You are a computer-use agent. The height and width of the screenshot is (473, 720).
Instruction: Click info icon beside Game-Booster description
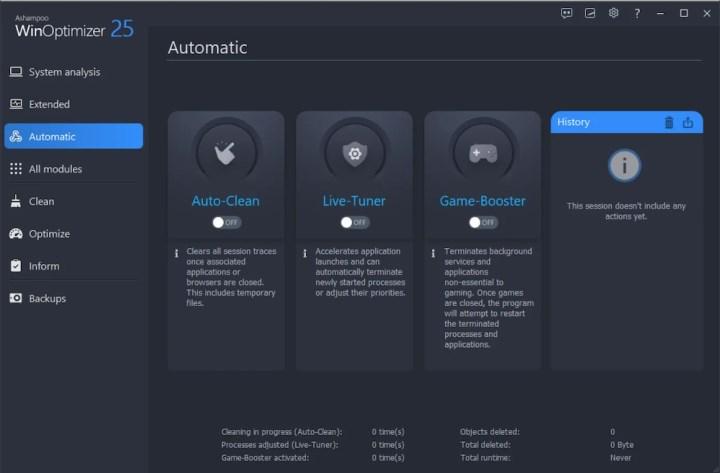click(x=433, y=253)
